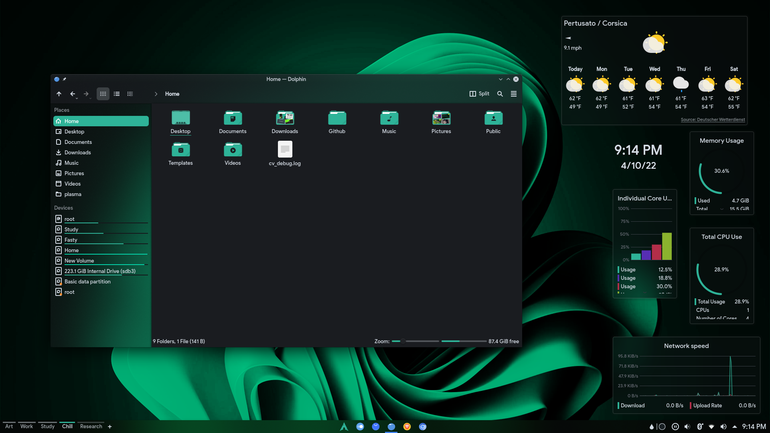
Task: Open New Volume device in sidebar
Action: pyautogui.click(x=101, y=261)
